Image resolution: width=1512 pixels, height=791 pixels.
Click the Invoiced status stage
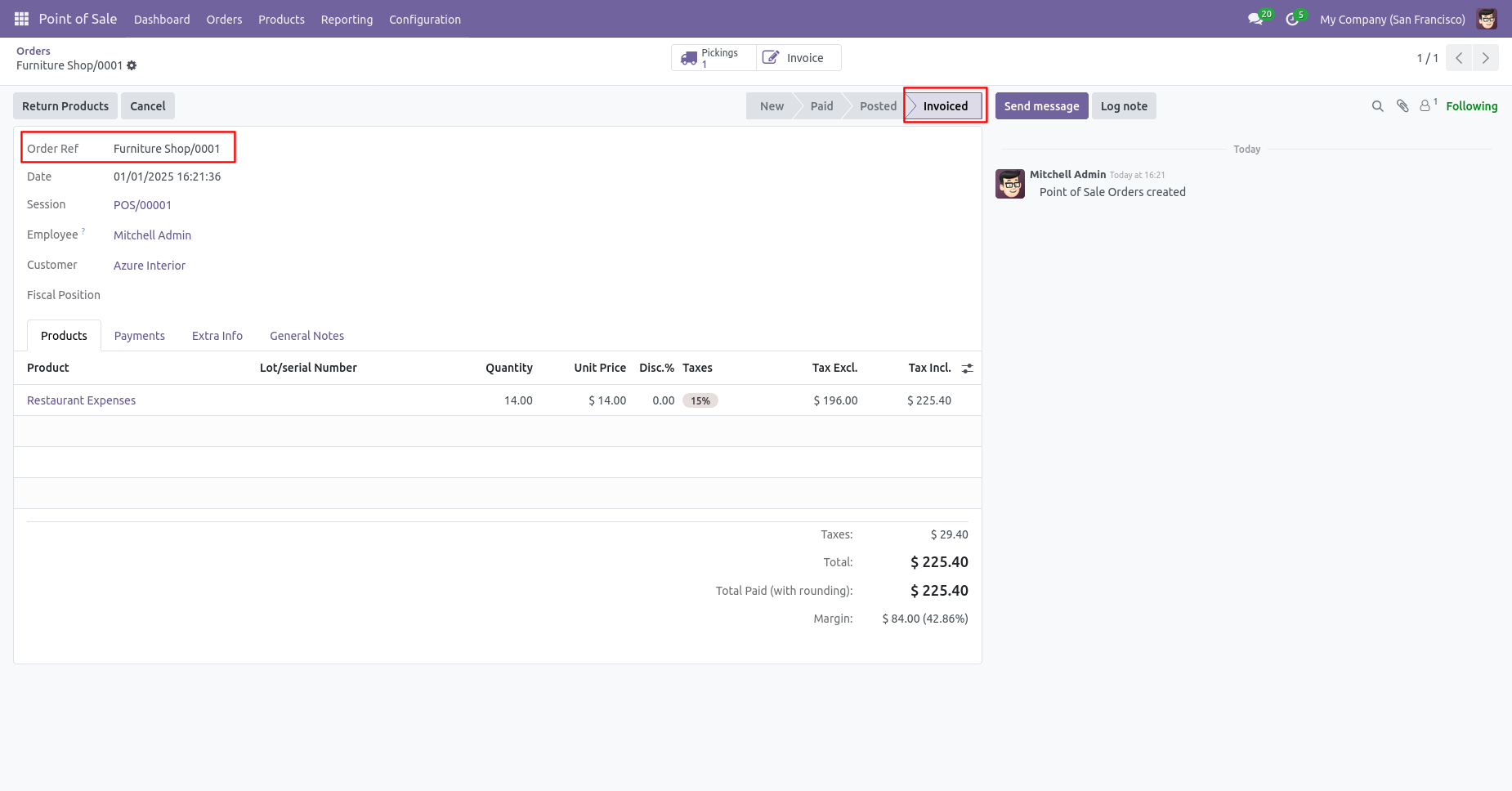[x=945, y=106]
